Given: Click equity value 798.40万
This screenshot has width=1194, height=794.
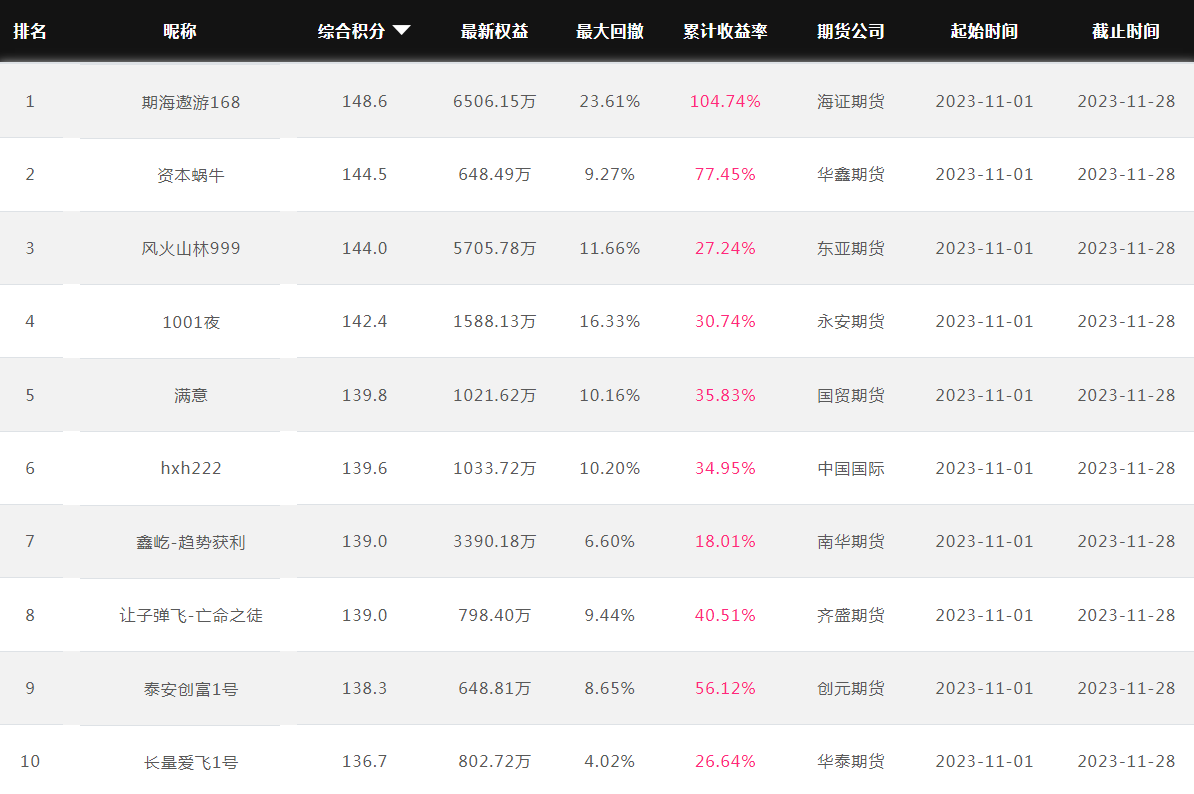Looking at the screenshot, I should 495,615.
